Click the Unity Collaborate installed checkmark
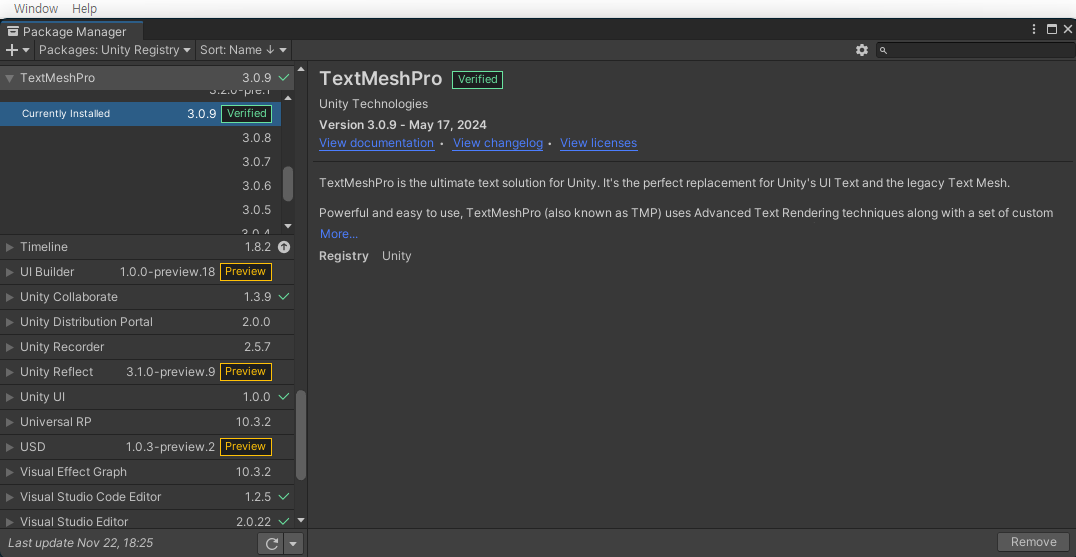The height and width of the screenshot is (557, 1076). [x=284, y=297]
